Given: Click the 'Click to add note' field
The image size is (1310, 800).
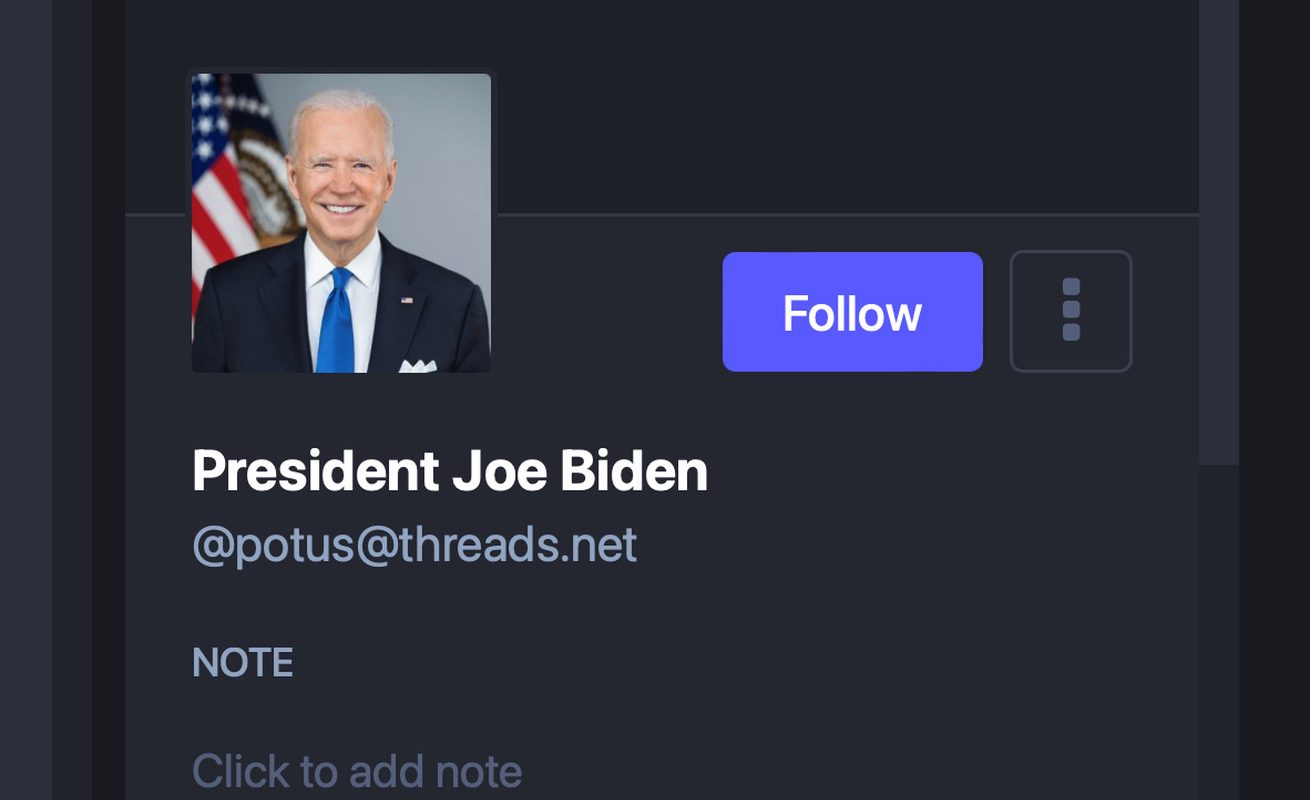Looking at the screenshot, I should click(357, 771).
